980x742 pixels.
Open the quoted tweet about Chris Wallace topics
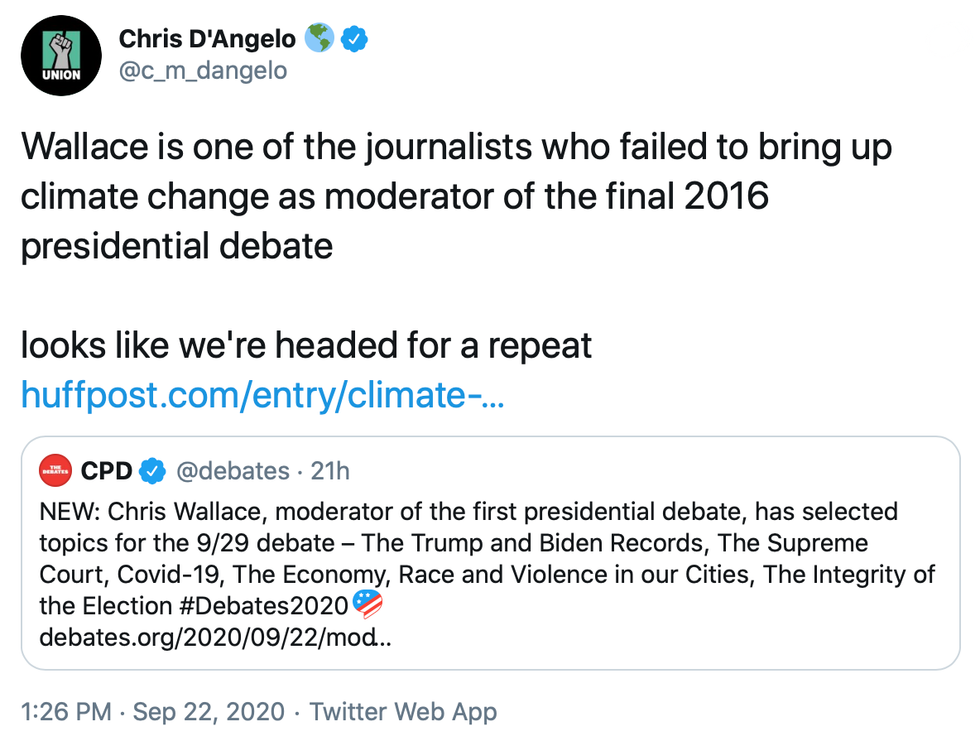(x=490, y=558)
